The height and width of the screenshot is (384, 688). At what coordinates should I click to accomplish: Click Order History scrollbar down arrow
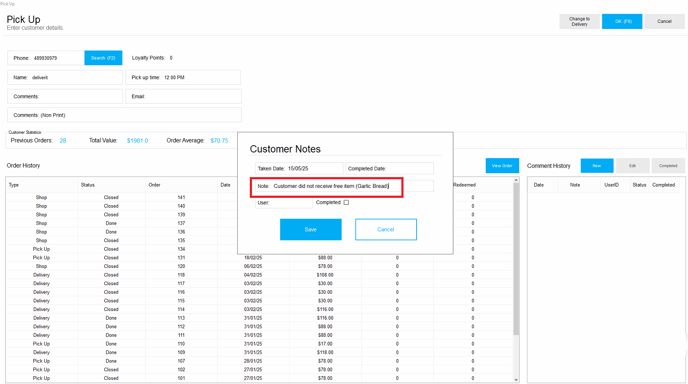pos(516,380)
